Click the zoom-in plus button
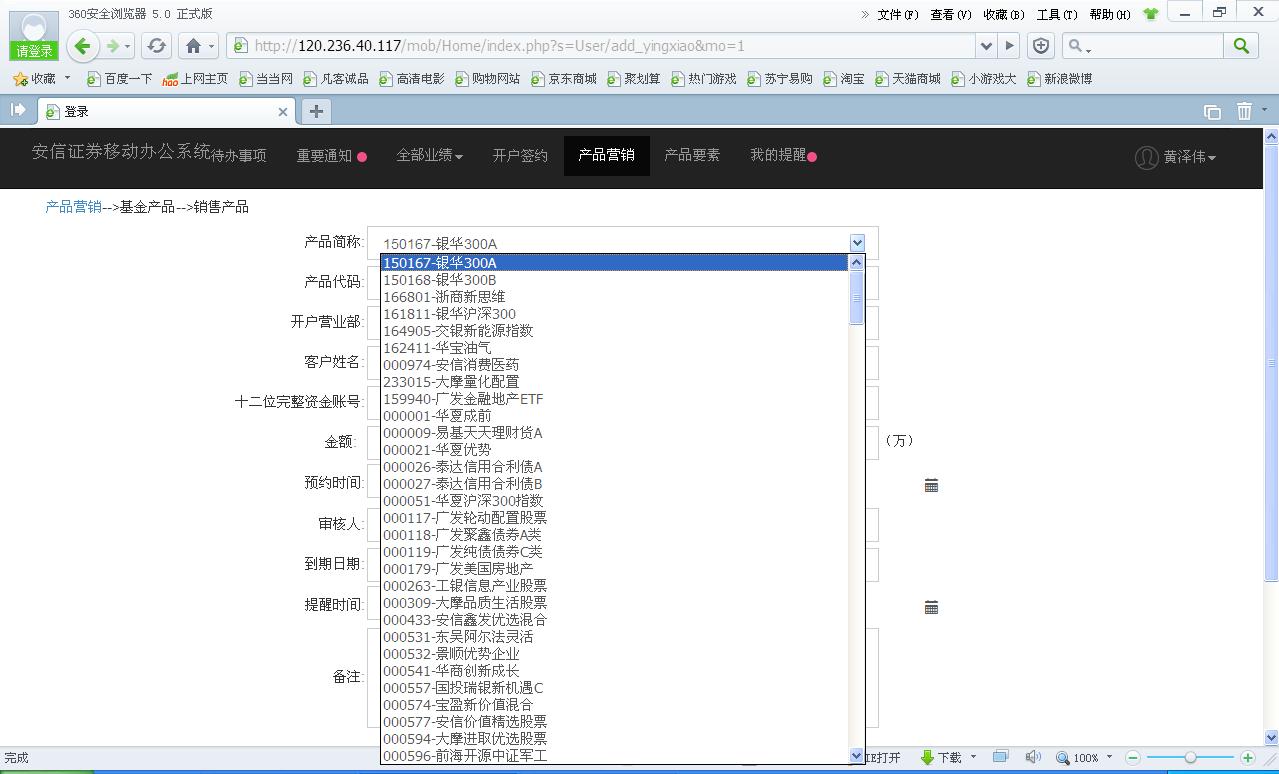This screenshot has height=774, width=1279. [x=1247, y=758]
